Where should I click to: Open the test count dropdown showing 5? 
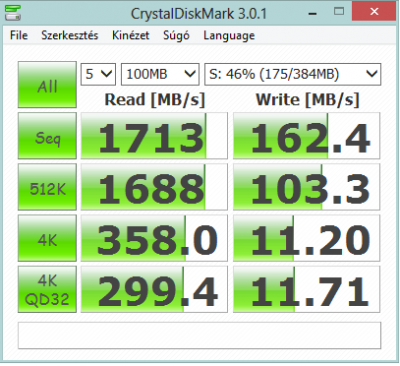[98, 74]
